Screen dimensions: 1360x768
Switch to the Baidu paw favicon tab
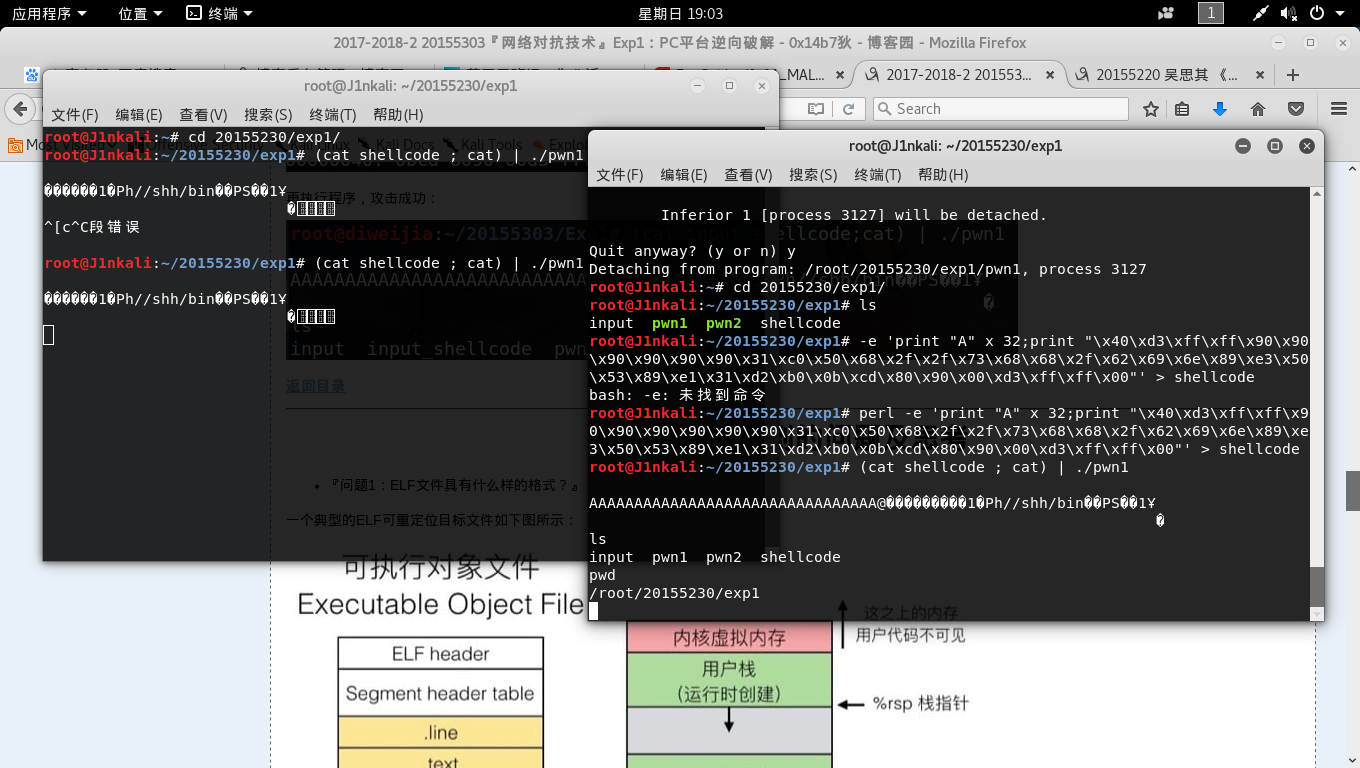(32, 75)
